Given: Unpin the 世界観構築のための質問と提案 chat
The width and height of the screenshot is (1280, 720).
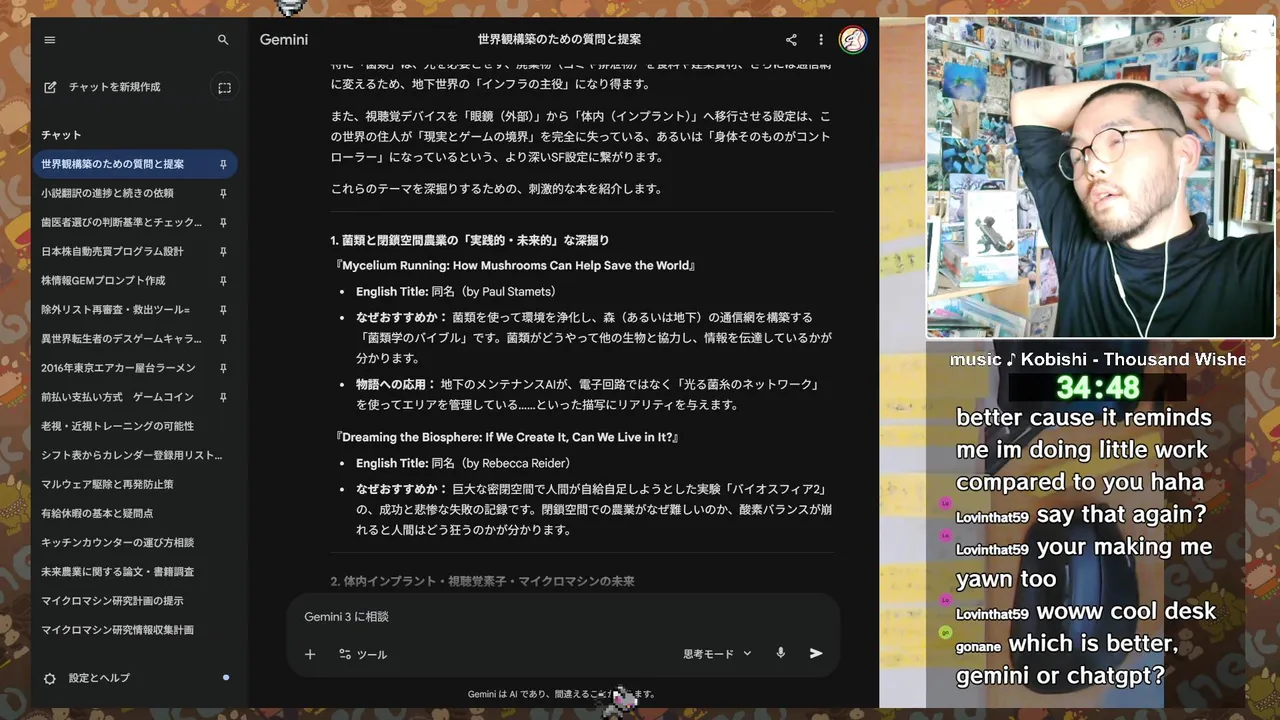Looking at the screenshot, I should (x=223, y=164).
